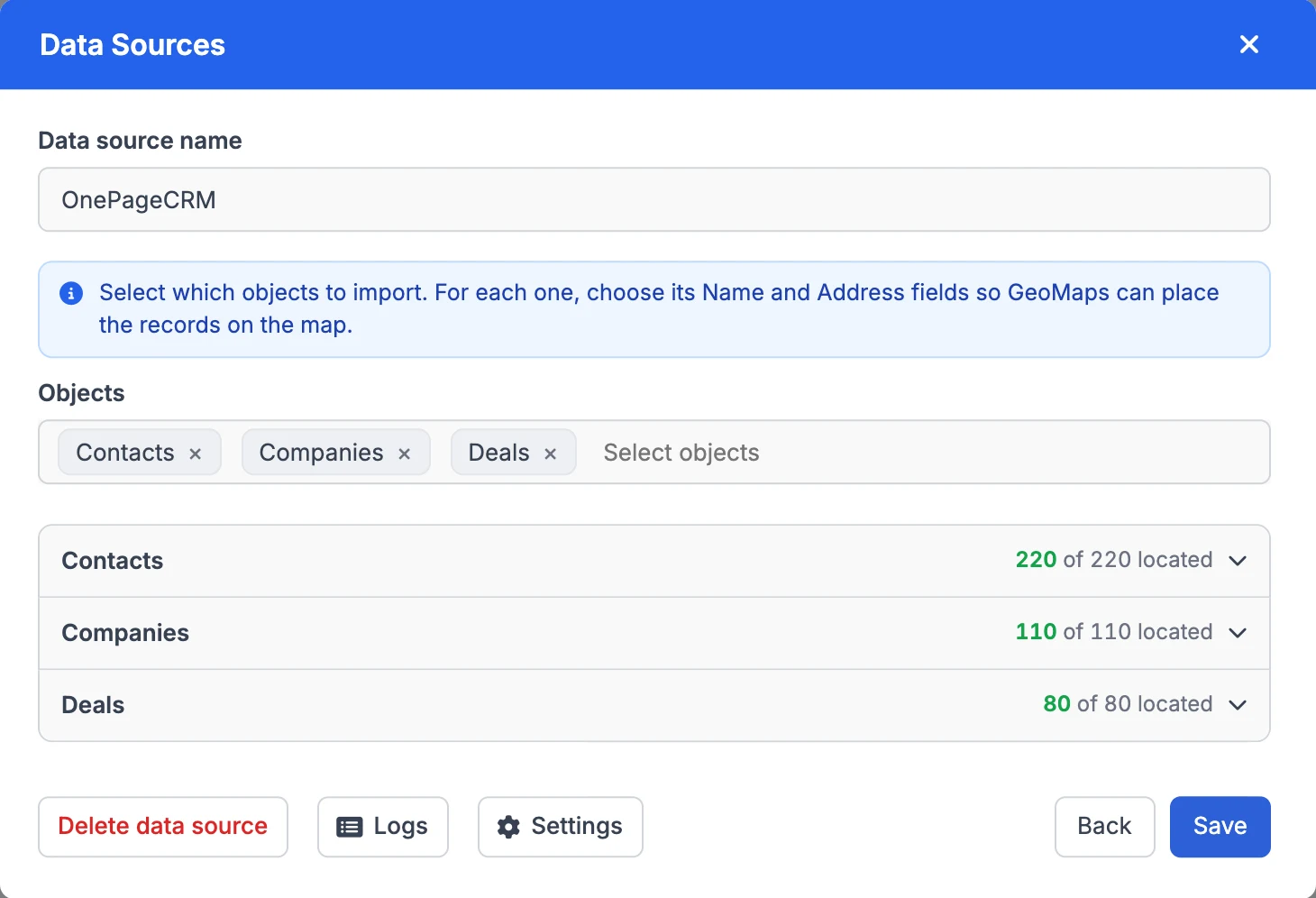This screenshot has height=898, width=1316.
Task: Click the blue info icon in the notice
Action: pos(71,293)
